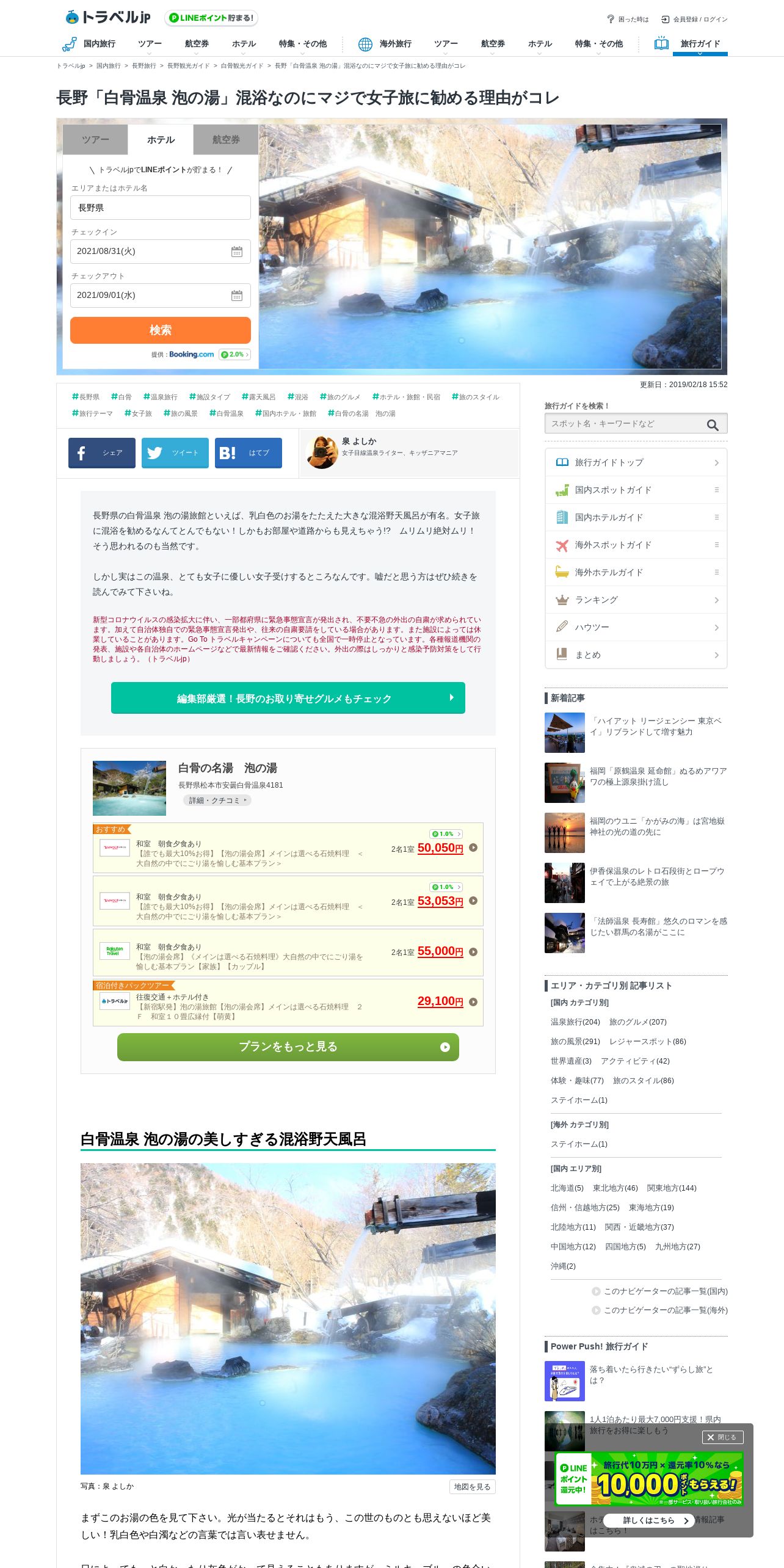The image size is (784, 1568).
Task: Click the ランキング crown icon
Action: point(562,600)
